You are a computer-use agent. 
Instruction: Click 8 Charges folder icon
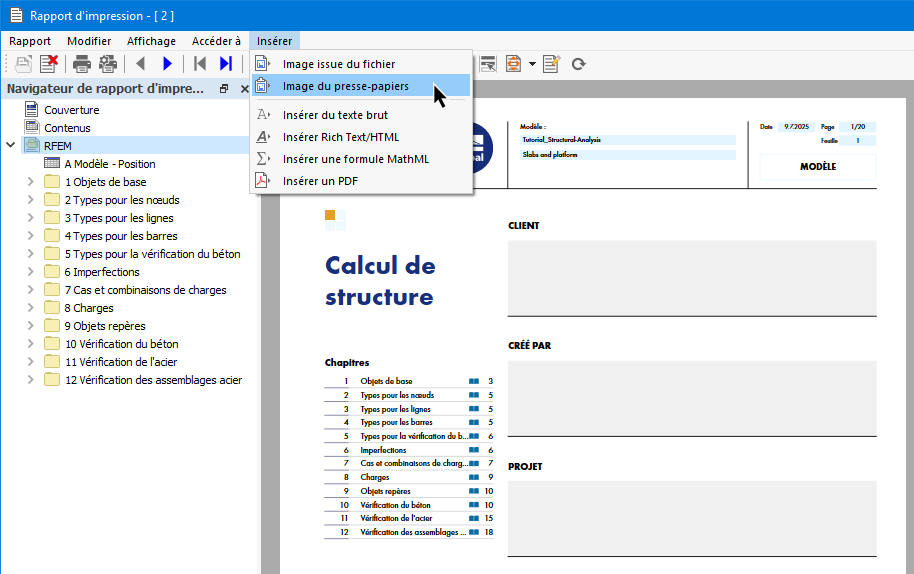tap(52, 308)
